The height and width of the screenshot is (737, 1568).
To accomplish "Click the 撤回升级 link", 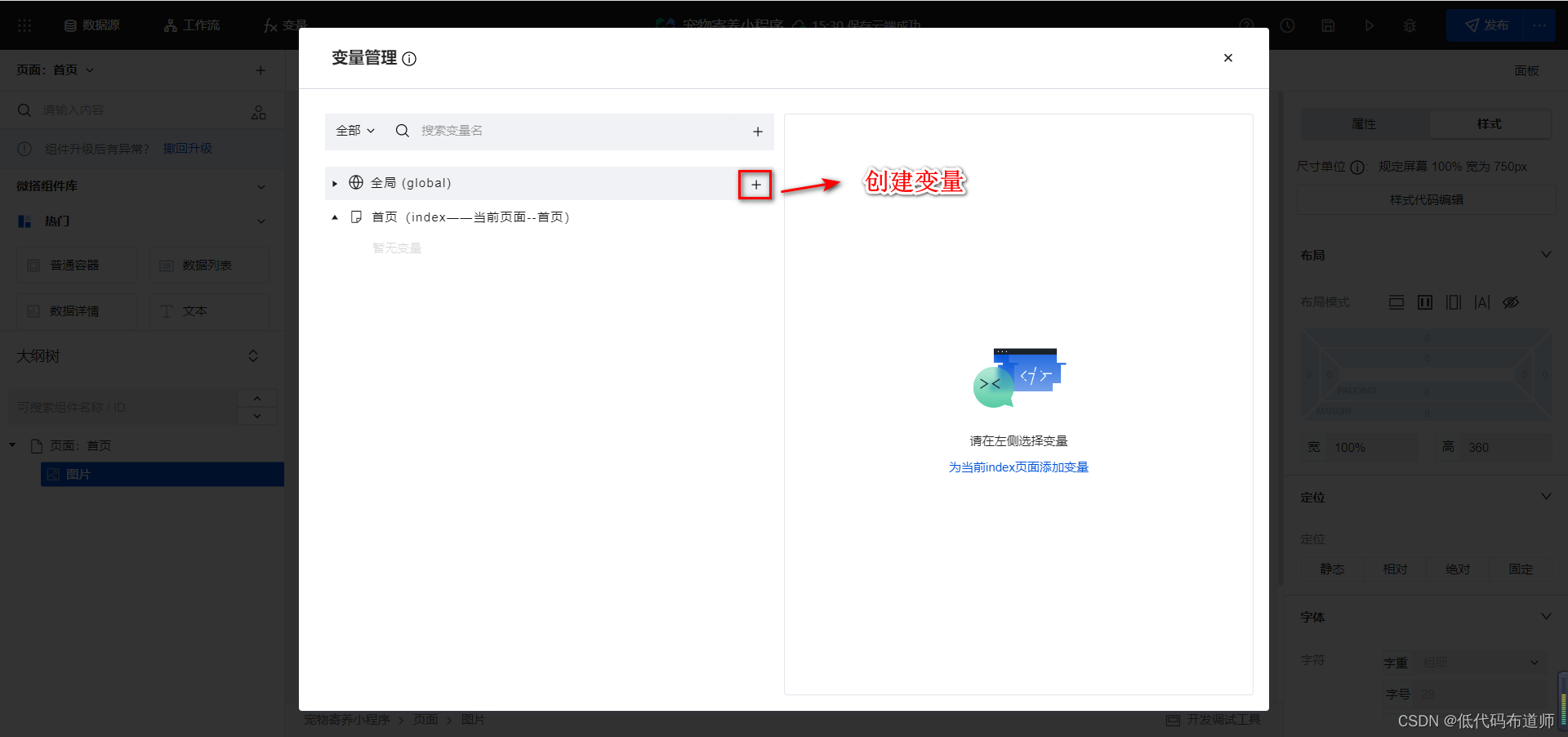I will (x=188, y=148).
